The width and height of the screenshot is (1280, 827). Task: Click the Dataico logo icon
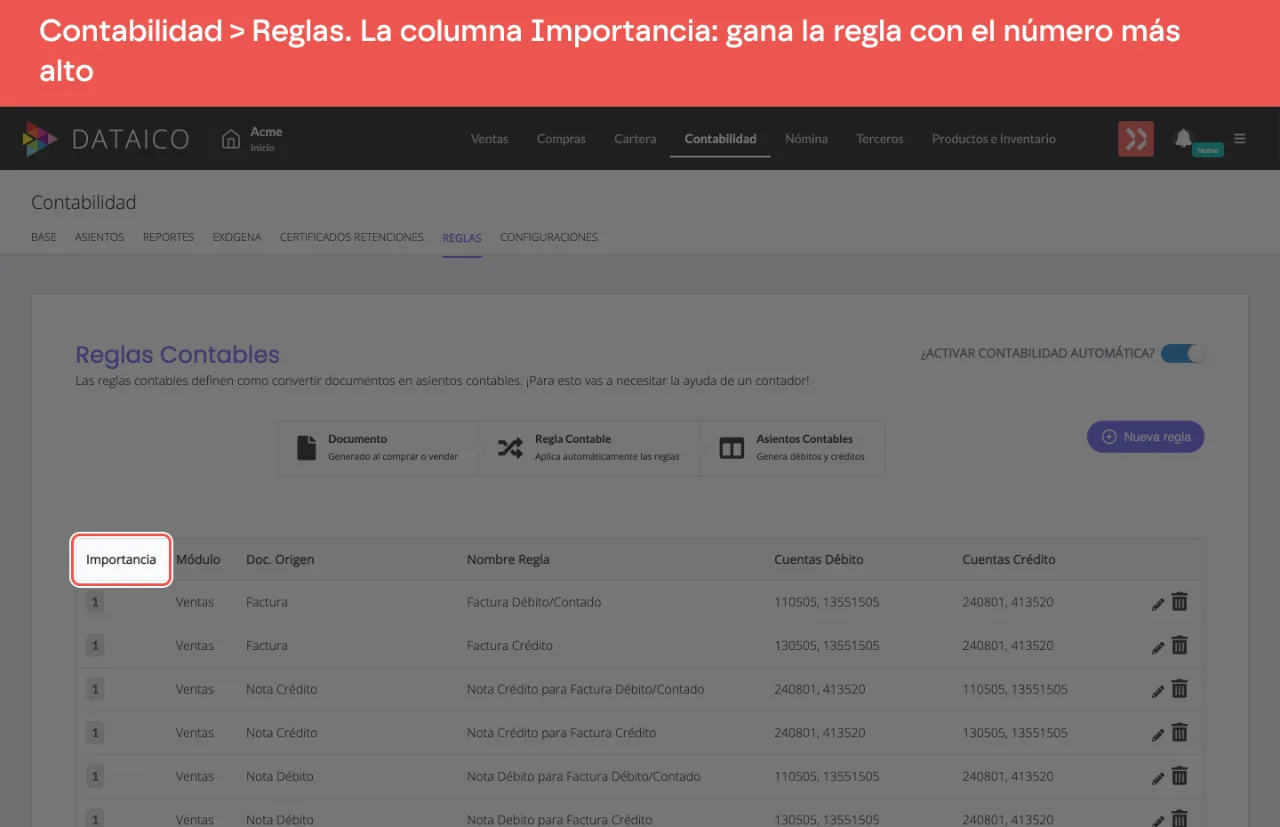40,139
